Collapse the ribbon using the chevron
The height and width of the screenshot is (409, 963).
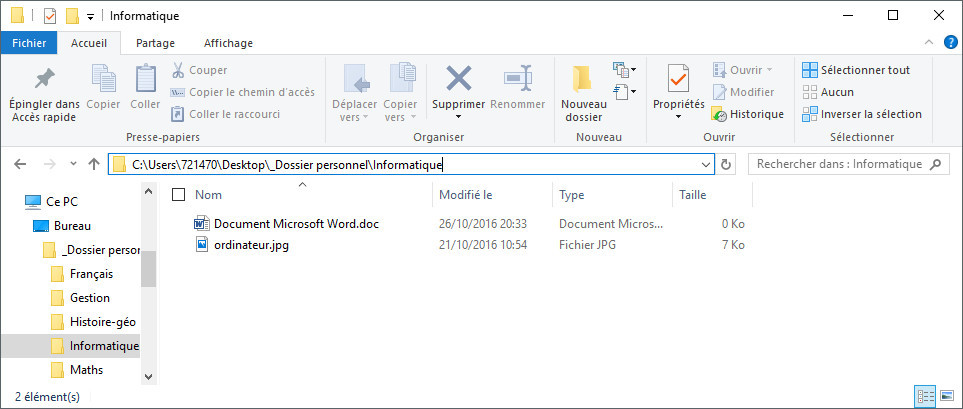point(930,43)
